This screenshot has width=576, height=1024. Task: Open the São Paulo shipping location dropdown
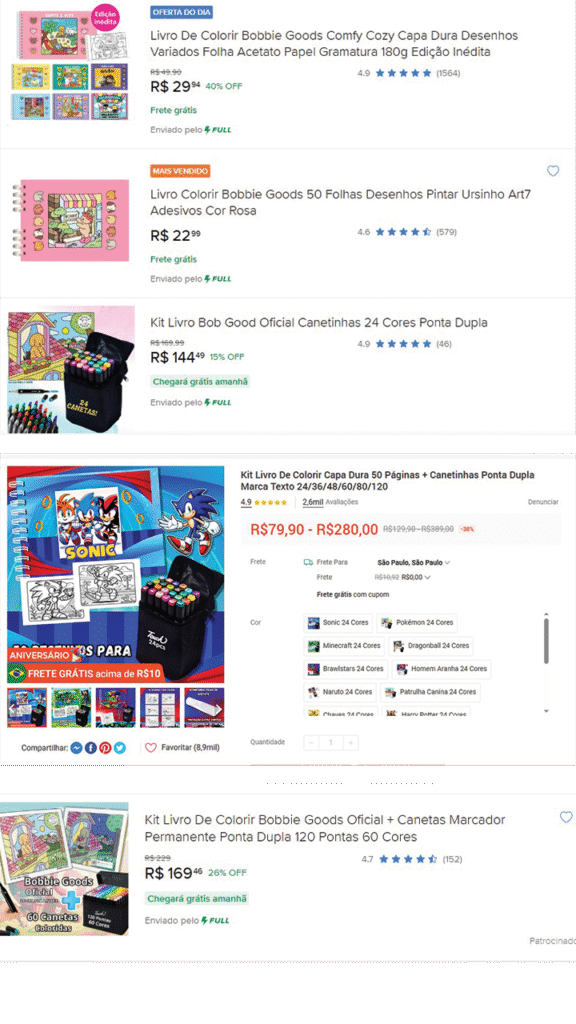413,562
